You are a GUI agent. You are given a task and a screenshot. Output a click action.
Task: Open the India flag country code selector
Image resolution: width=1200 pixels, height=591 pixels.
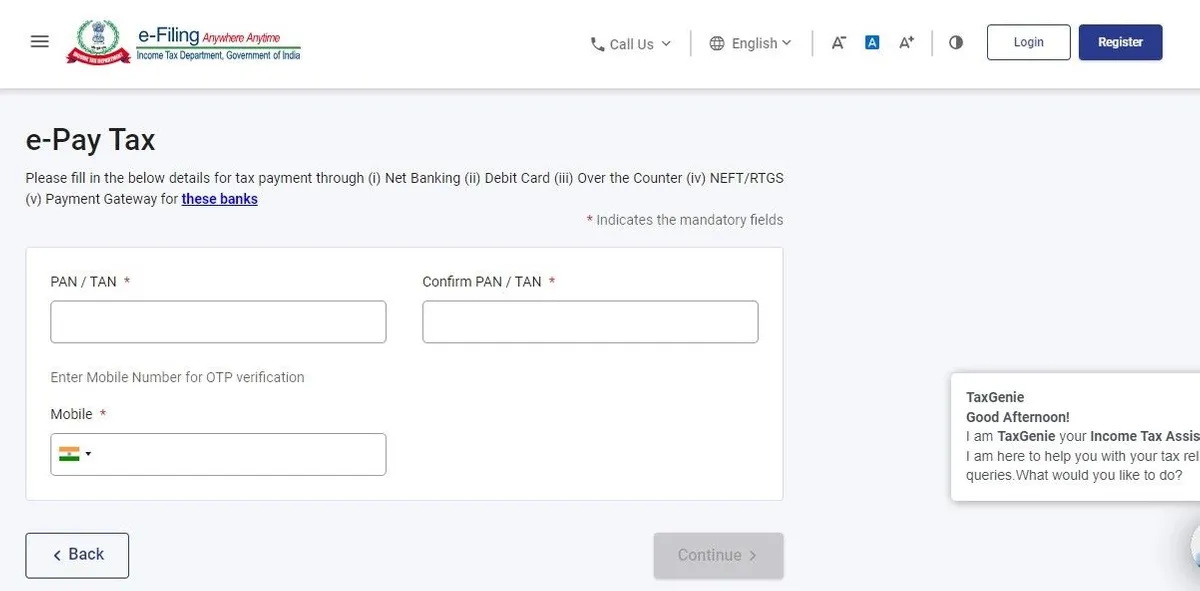tap(75, 454)
